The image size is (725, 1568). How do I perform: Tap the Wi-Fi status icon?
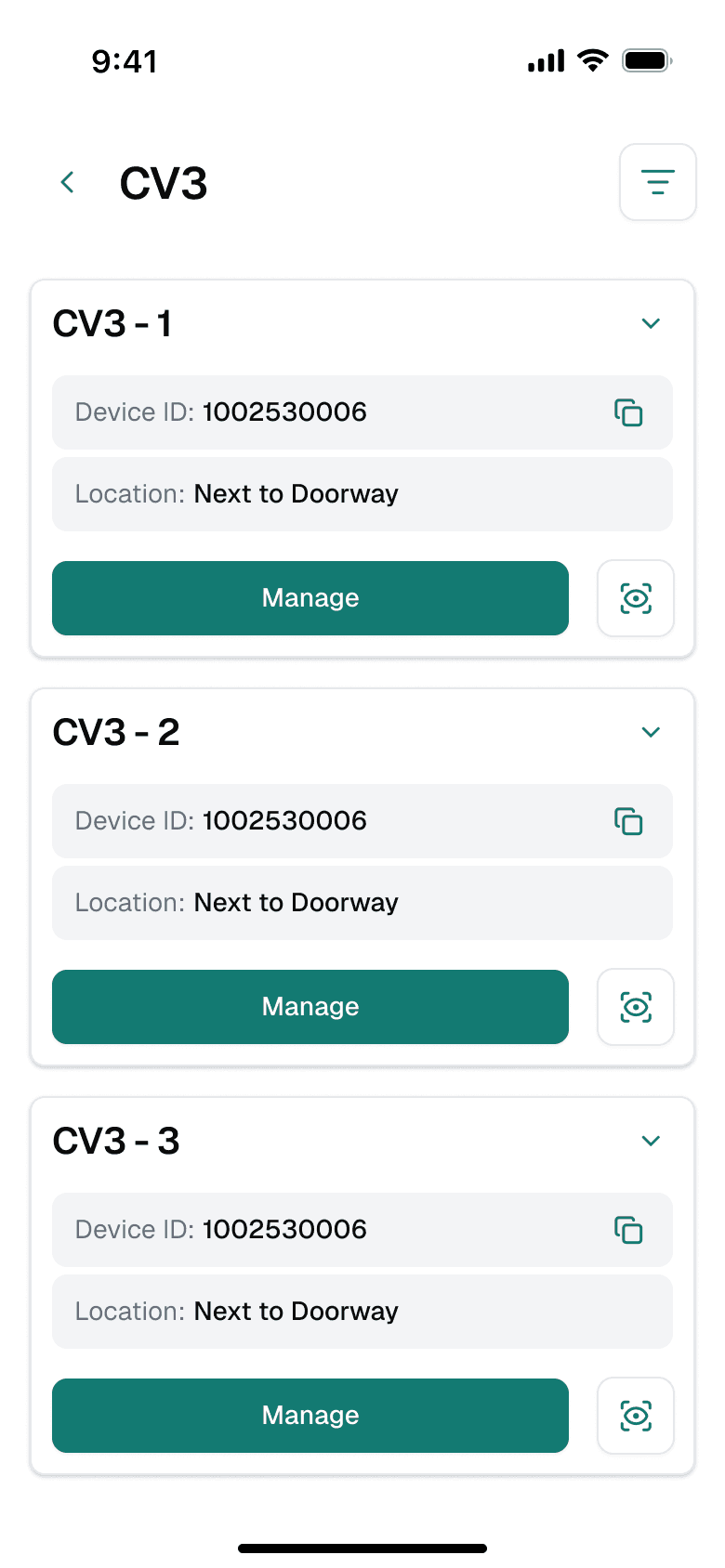(592, 61)
